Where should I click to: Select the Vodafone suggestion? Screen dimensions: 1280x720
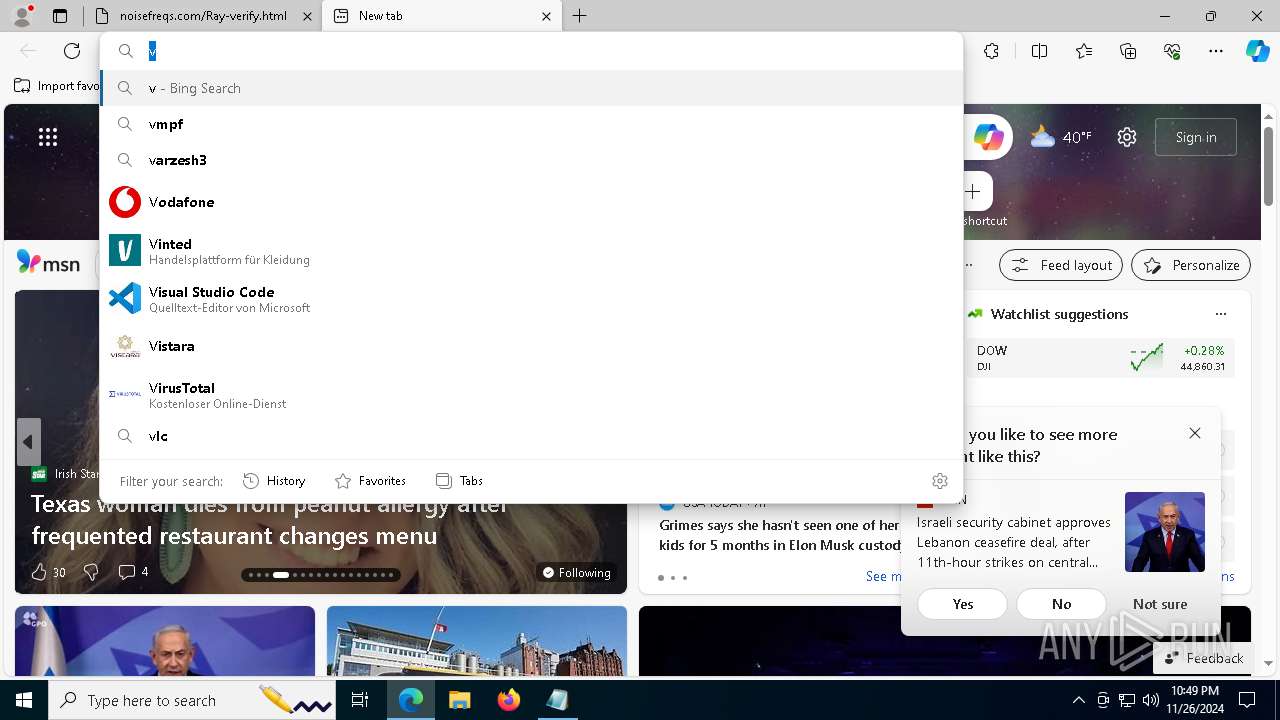point(531,202)
